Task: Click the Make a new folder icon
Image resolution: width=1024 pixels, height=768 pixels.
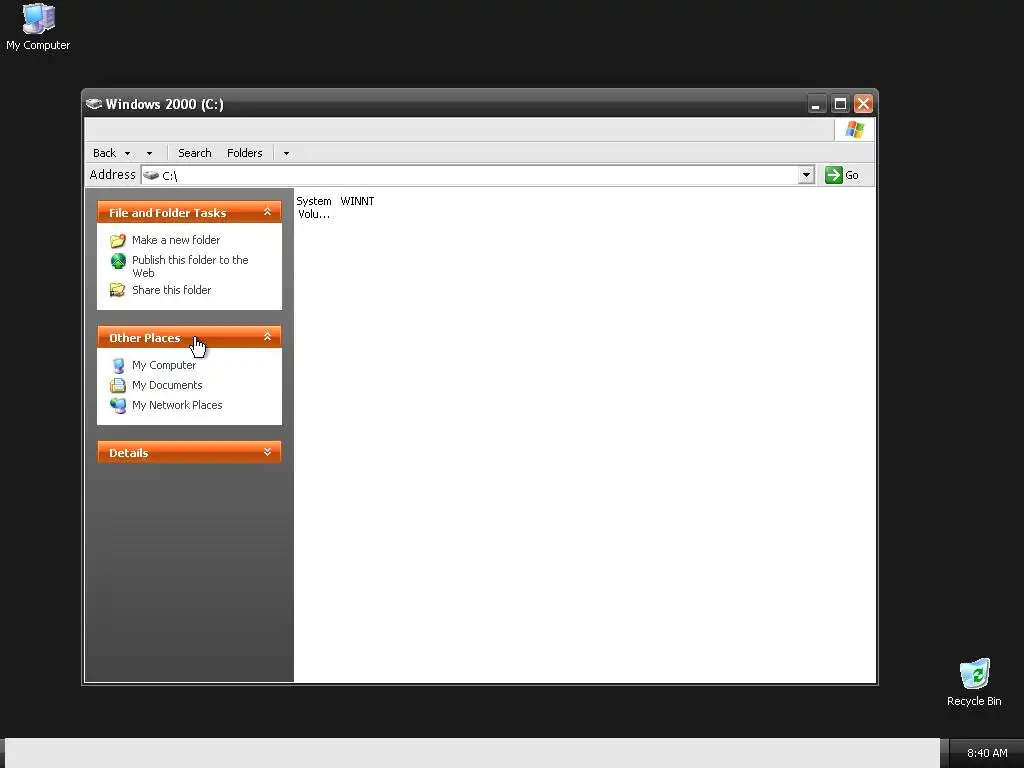Action: [x=118, y=240]
